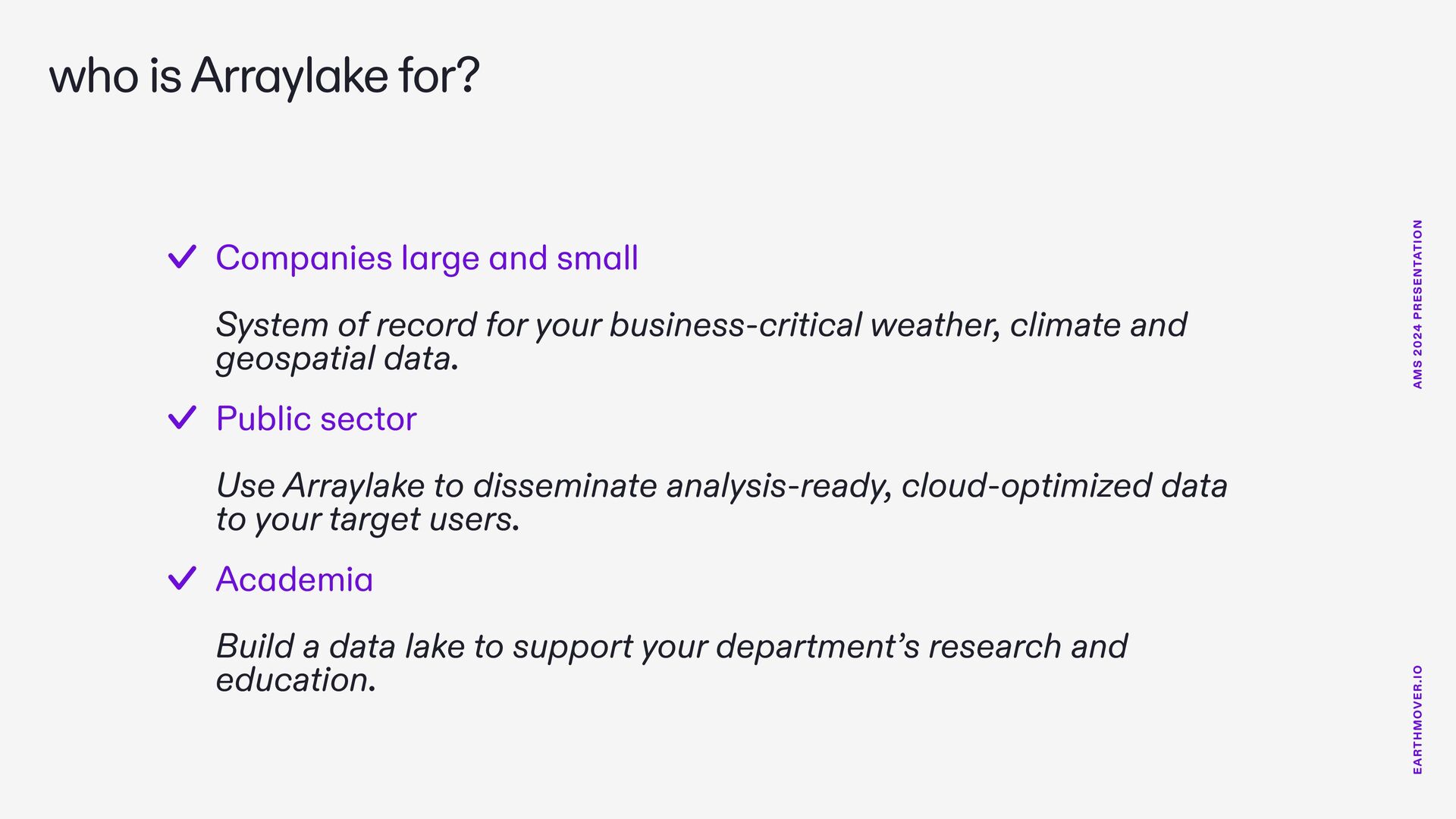This screenshot has width=1456, height=819.
Task: Click the text 'to your target users.'
Action: [x=368, y=520]
